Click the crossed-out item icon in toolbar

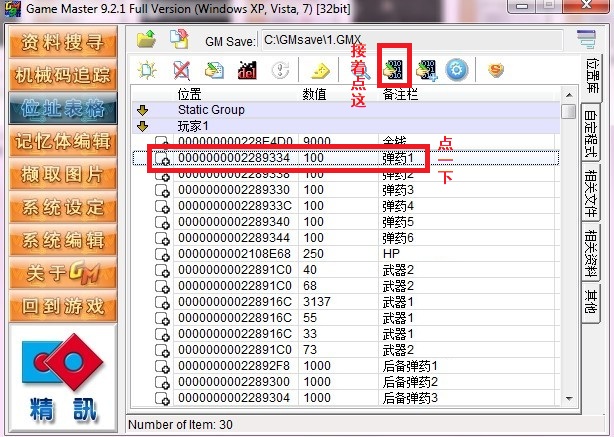[181, 71]
